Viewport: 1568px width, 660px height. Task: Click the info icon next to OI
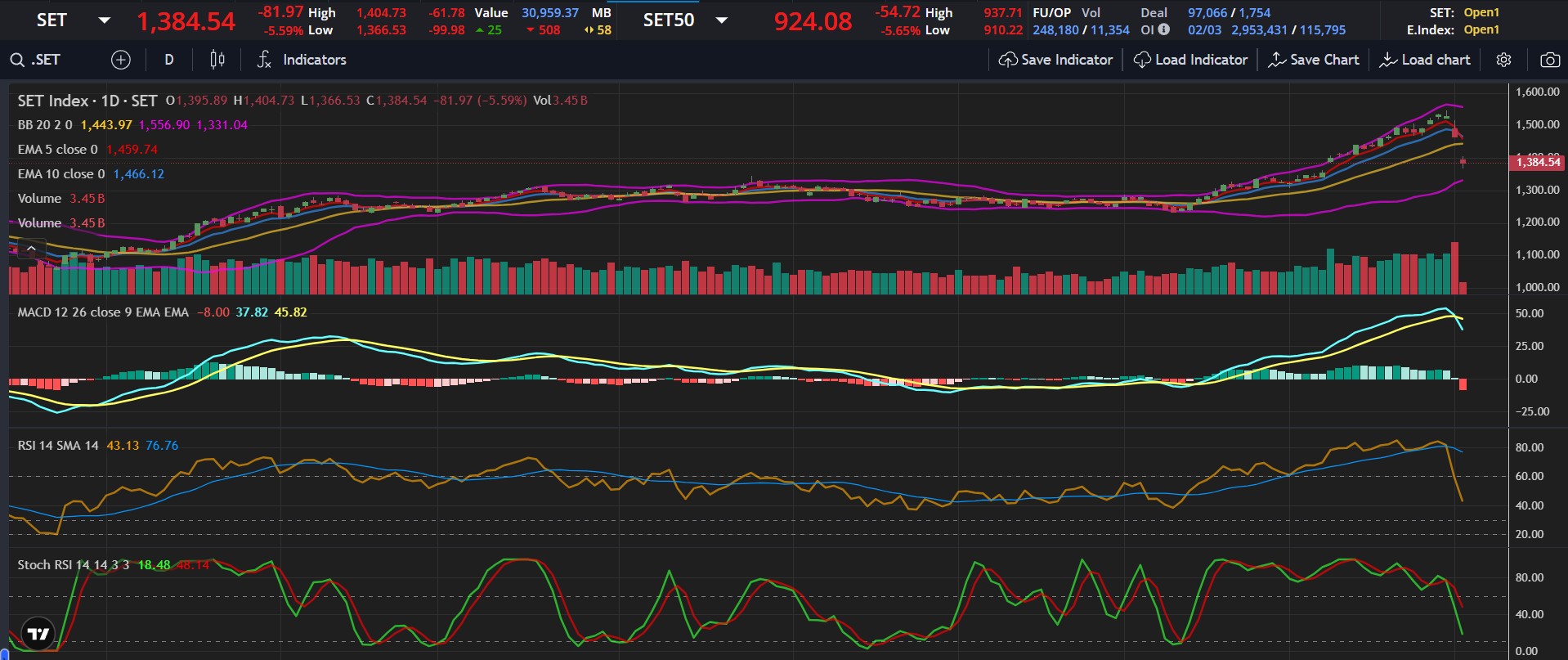(1164, 29)
